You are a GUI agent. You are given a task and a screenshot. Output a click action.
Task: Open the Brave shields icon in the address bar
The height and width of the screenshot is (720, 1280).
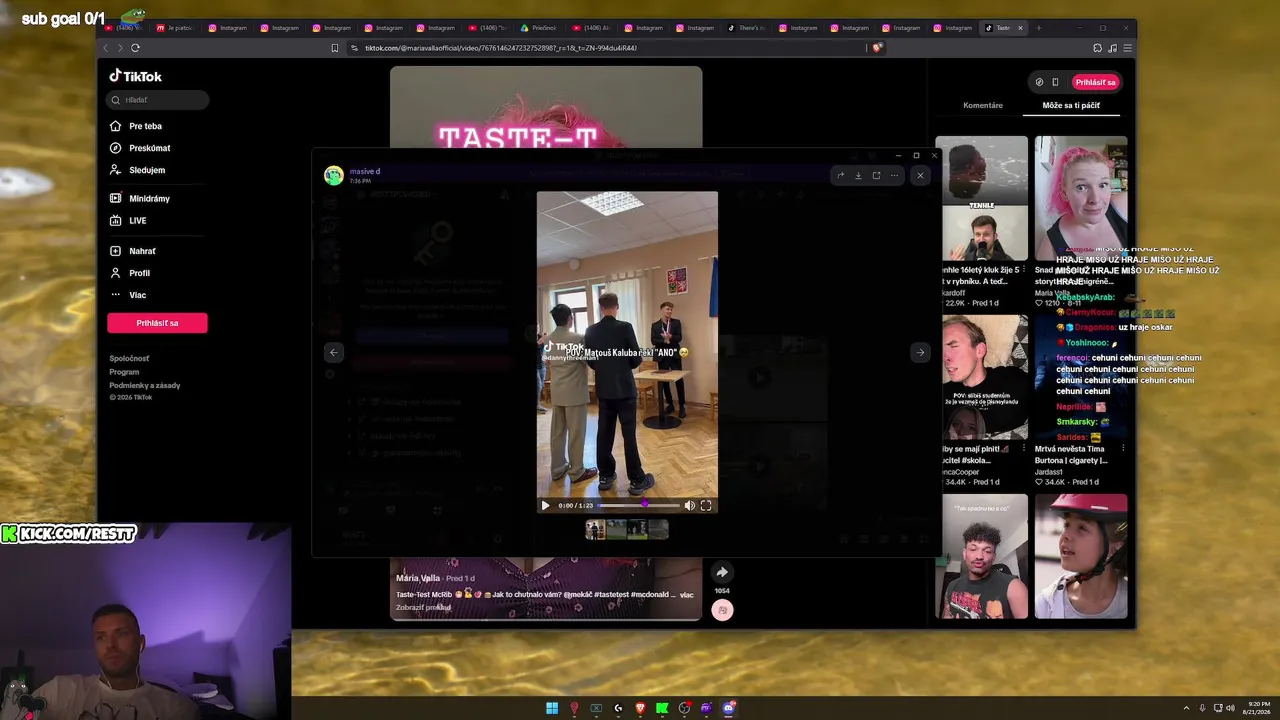click(877, 48)
